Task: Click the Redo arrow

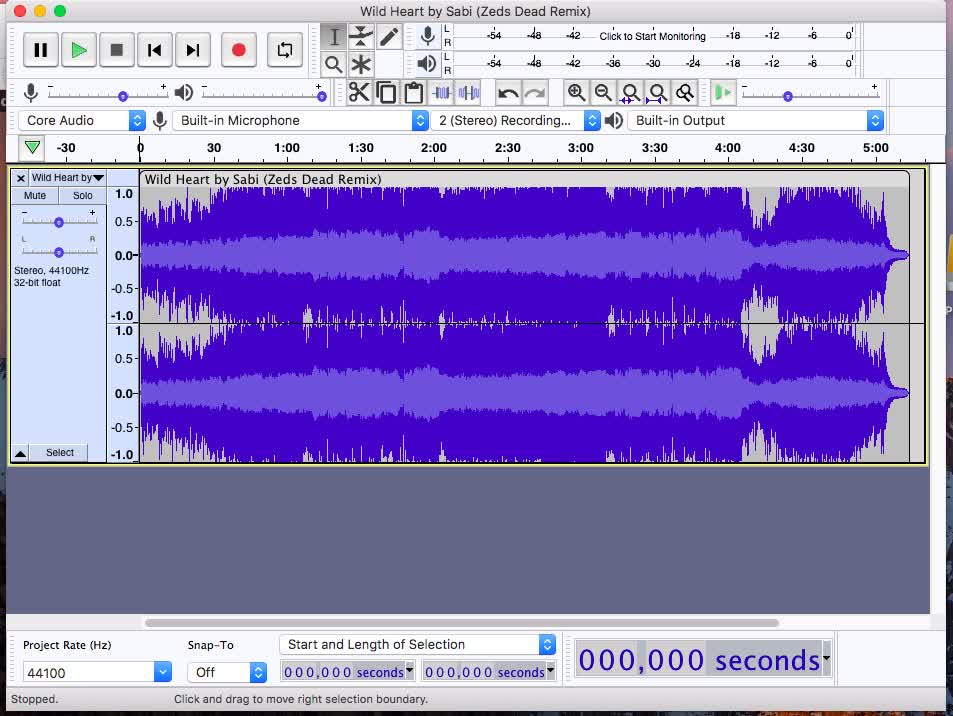Action: coord(535,93)
